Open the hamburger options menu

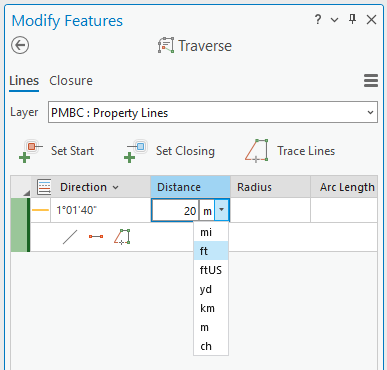click(371, 81)
